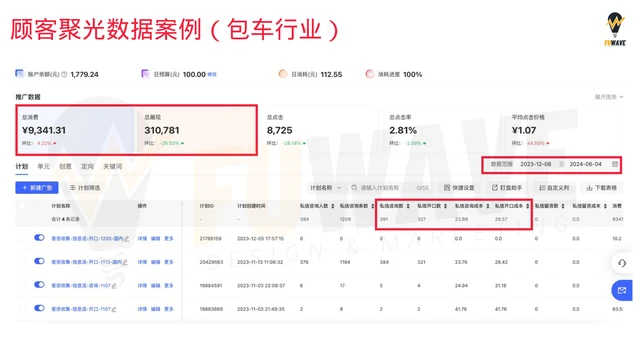This screenshot has height=360, width=640.
Task: Open 更多 menu for plan 开口-1205-国内
Action: (x=169, y=239)
